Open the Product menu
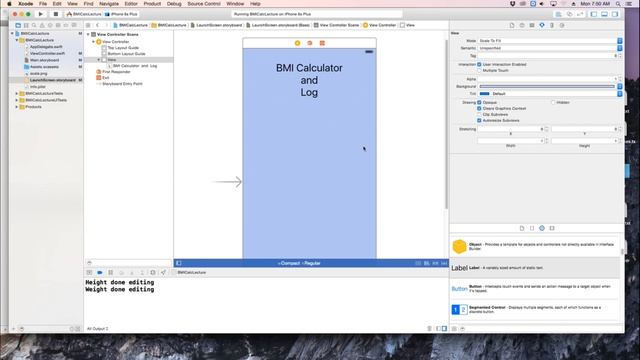The height and width of the screenshot is (360, 640). coord(152,4)
